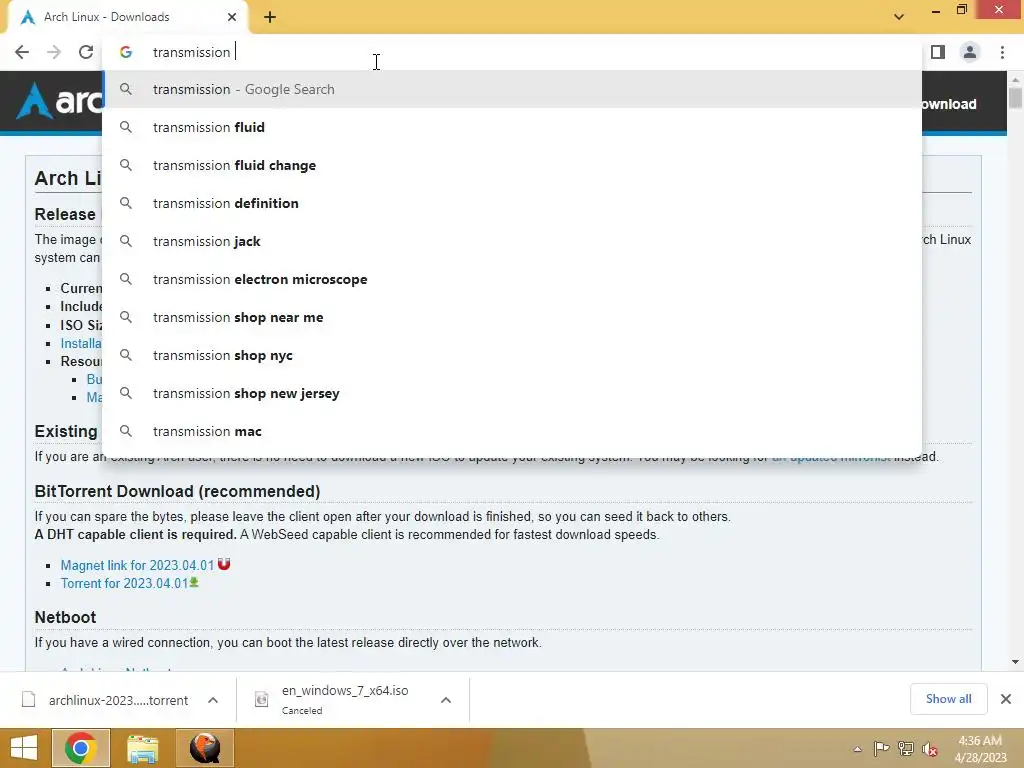Choose the 'transmission fluid' suggestion
Screen dimensions: 1024x768
pos(512,127)
